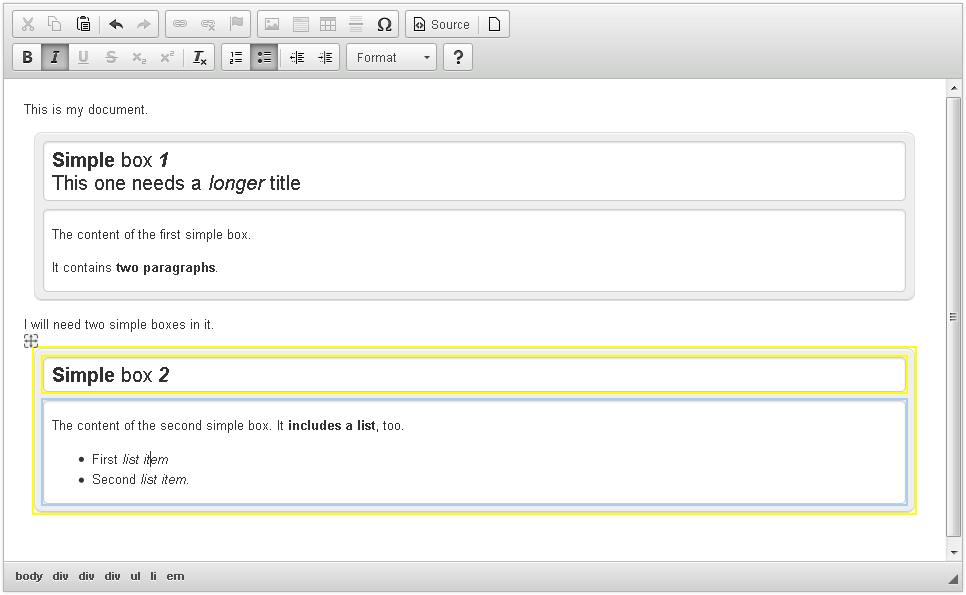Click 'I will need two simple boxes in it.'

click(x=118, y=325)
